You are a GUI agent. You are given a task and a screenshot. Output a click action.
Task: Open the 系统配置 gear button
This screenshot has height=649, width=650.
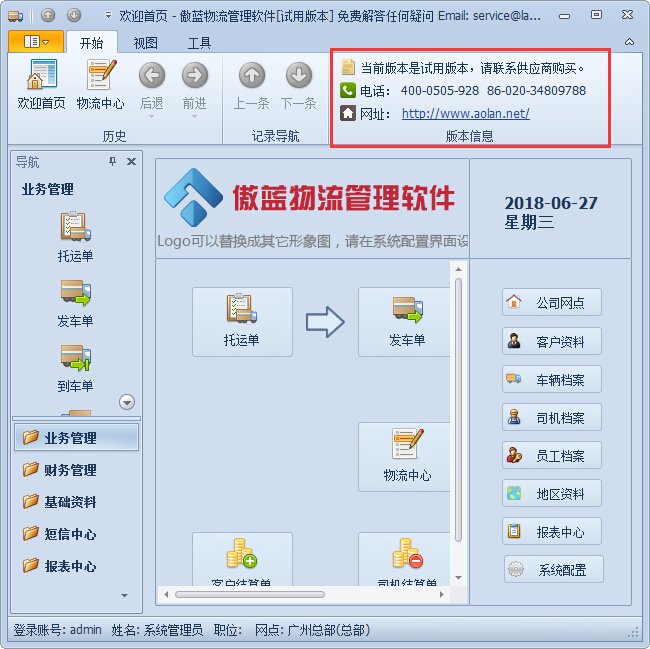tap(553, 569)
